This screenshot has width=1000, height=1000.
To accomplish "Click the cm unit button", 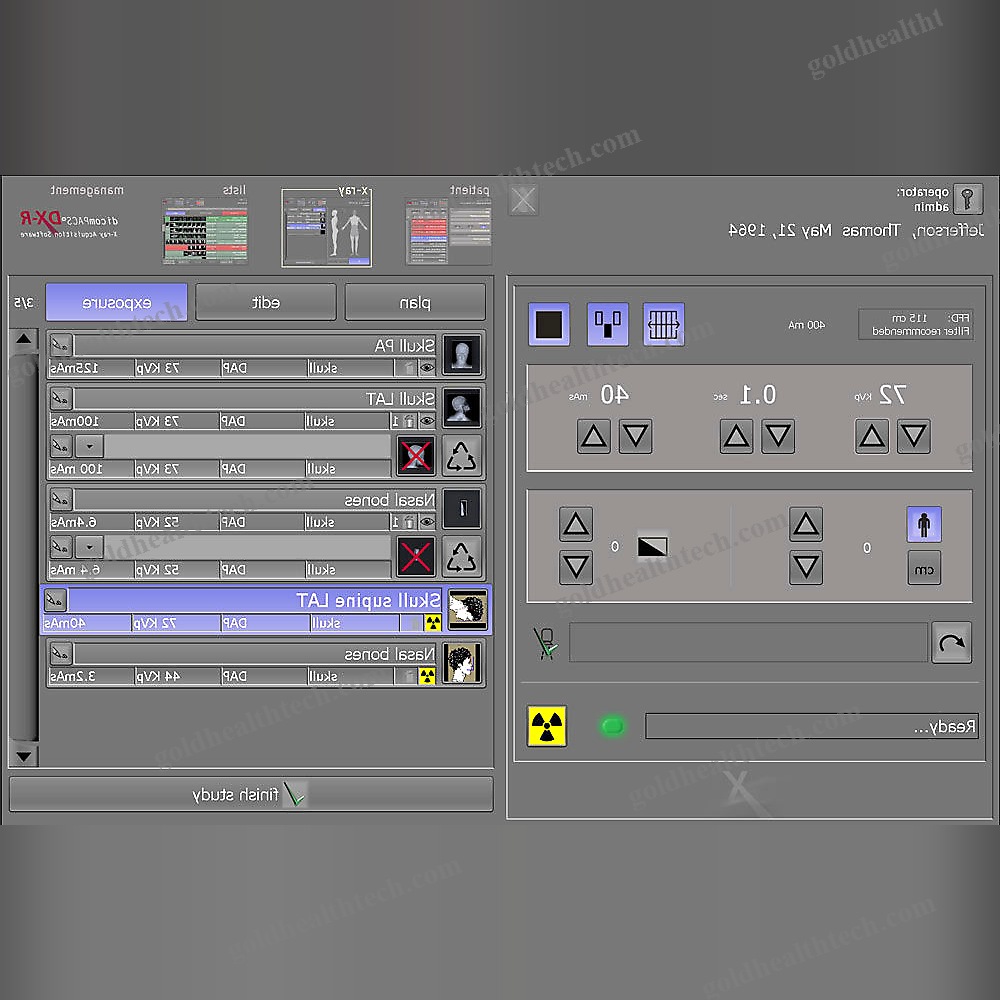I will click(x=924, y=568).
